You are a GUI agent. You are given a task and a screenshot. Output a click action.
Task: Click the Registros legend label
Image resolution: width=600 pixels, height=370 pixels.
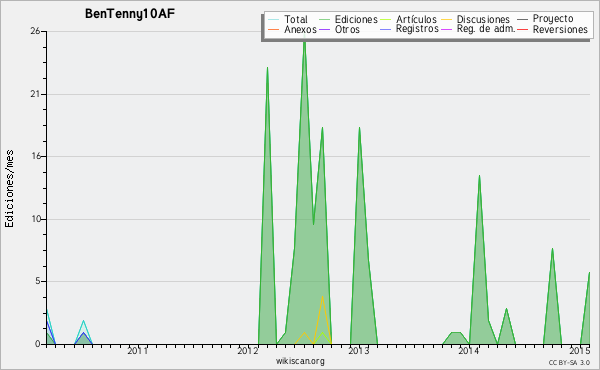pos(417,29)
